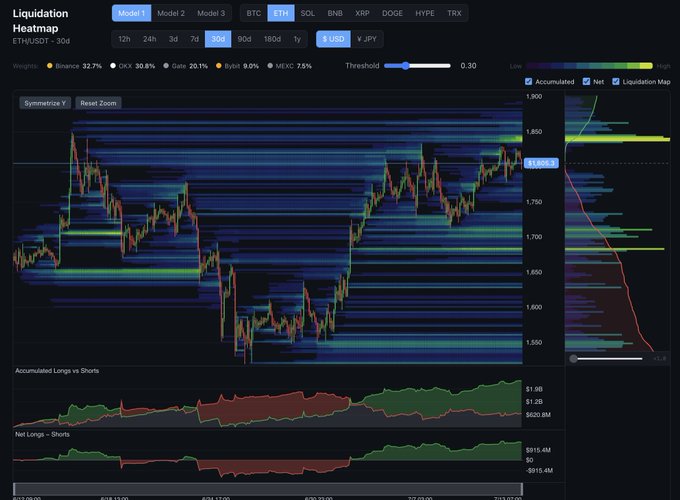Set time range to 30d

pos(218,39)
